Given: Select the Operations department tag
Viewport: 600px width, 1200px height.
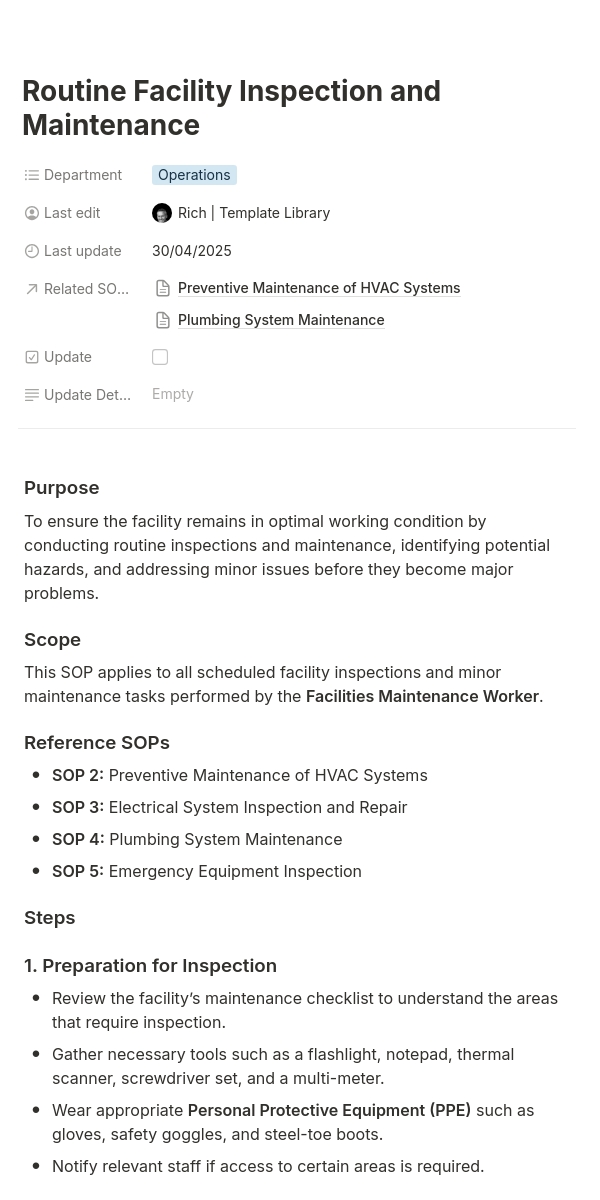Looking at the screenshot, I should [194, 175].
